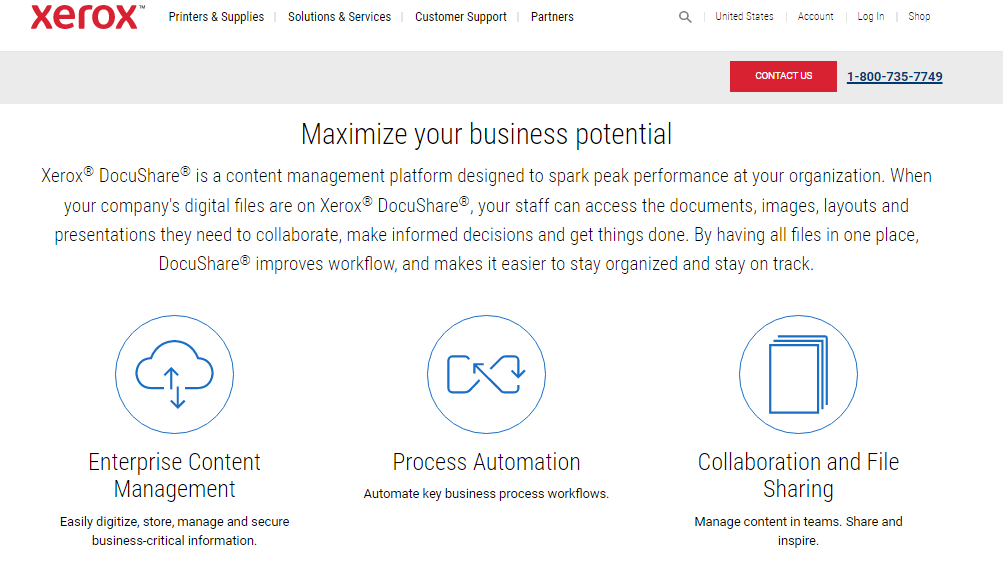Open the Shop link
The width and height of the screenshot is (1003, 574).
point(919,17)
